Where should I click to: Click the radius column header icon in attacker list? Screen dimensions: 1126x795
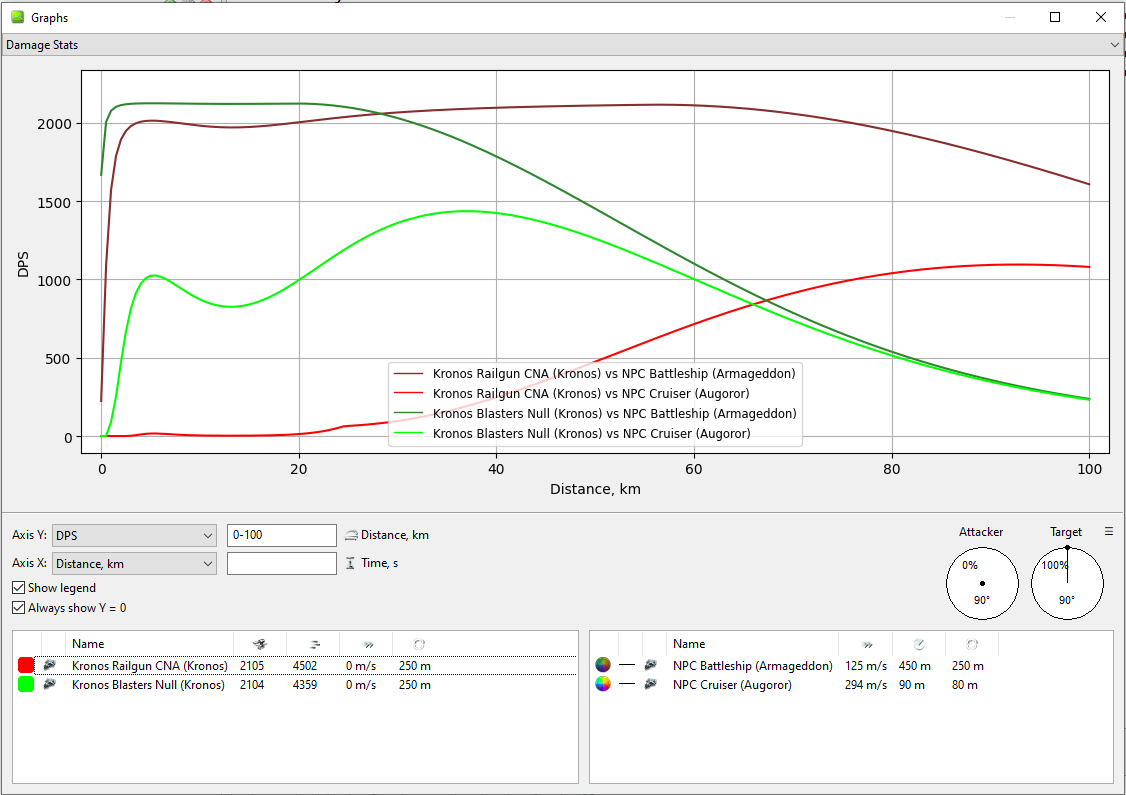click(419, 644)
